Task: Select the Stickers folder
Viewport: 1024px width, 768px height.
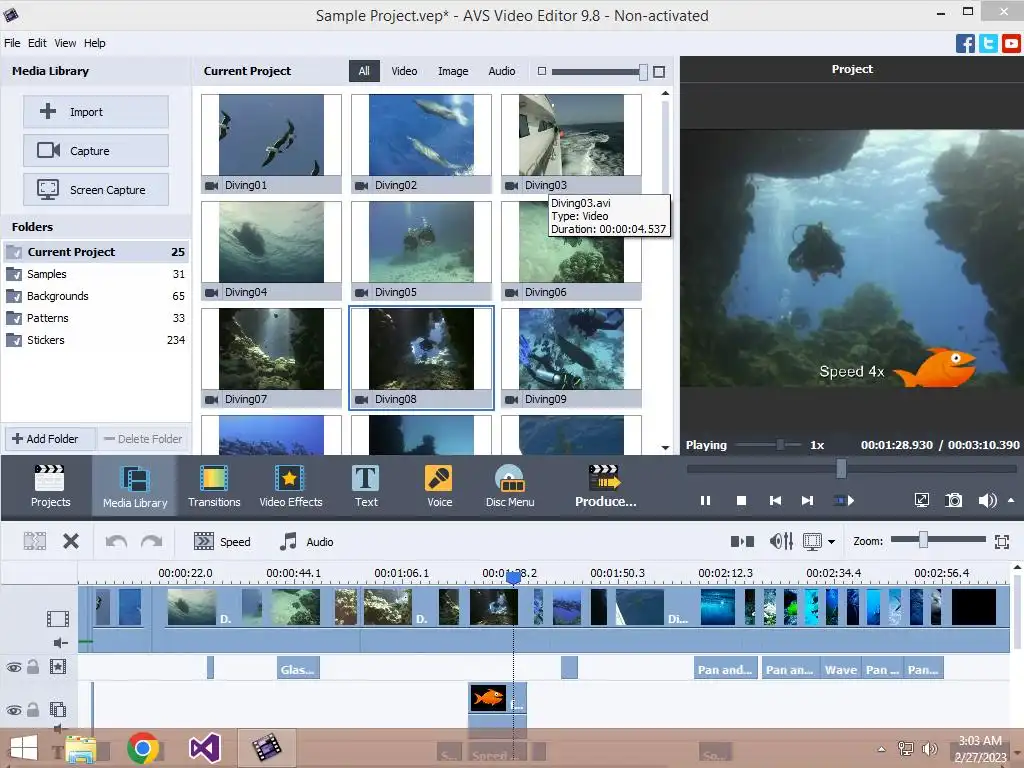Action: [96, 340]
